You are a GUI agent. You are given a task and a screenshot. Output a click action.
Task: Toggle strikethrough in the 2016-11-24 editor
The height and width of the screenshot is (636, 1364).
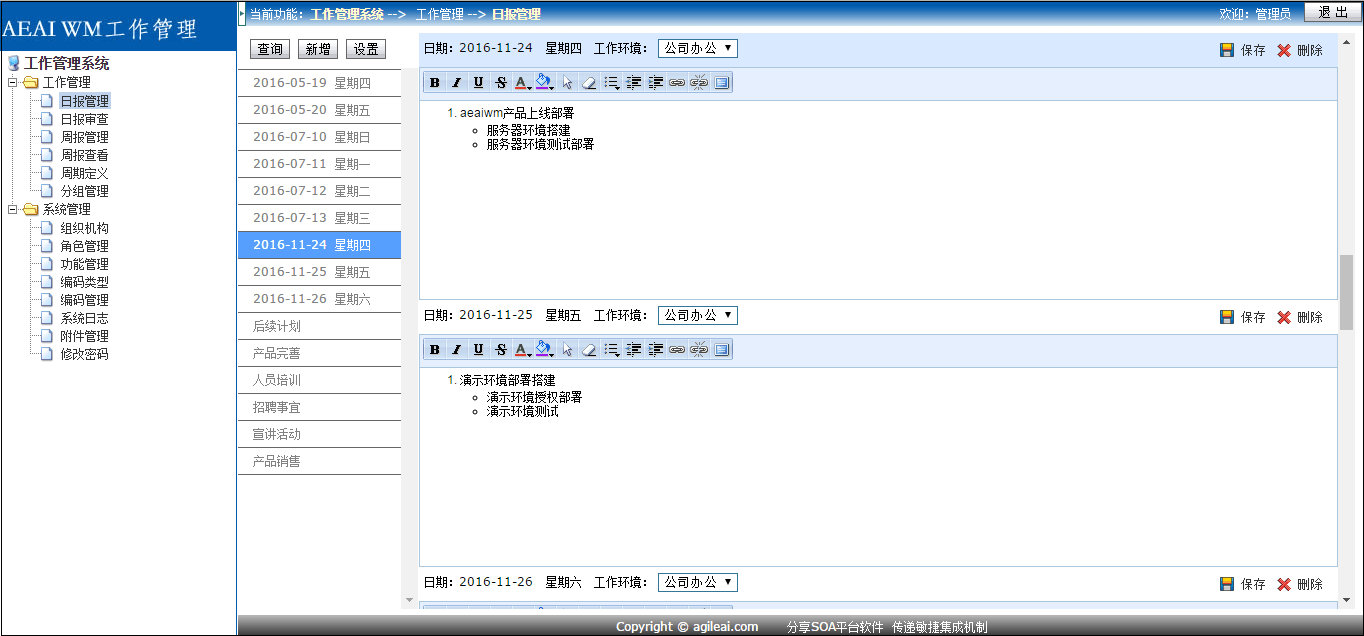coord(501,83)
